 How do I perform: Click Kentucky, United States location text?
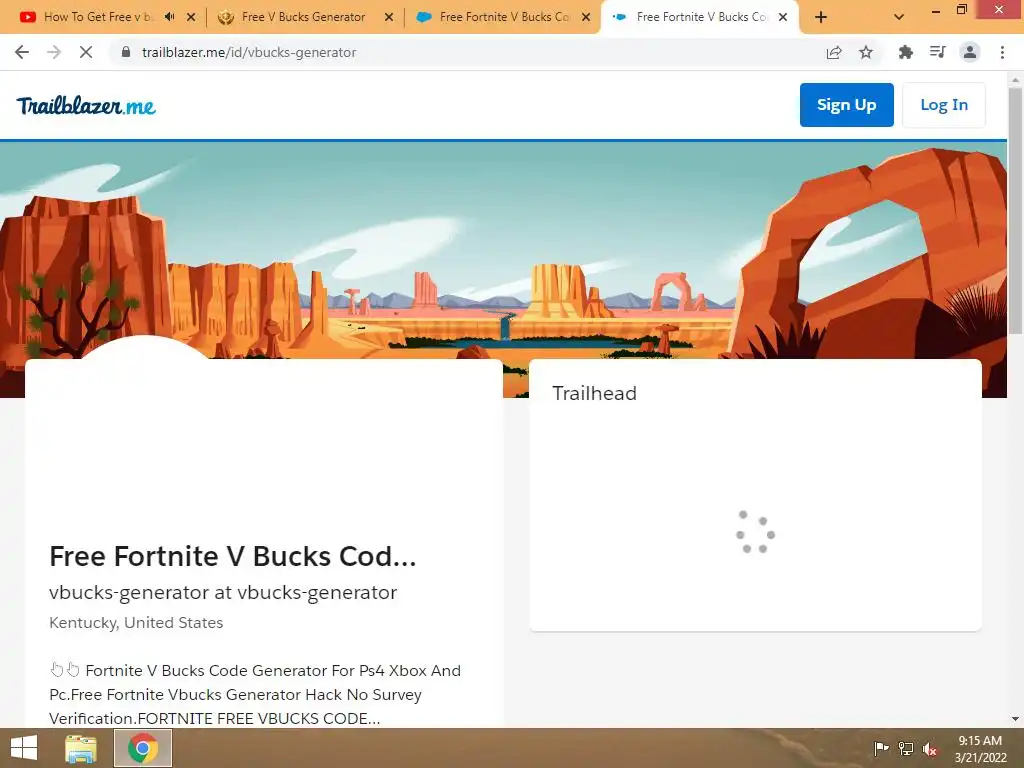[x=136, y=622]
